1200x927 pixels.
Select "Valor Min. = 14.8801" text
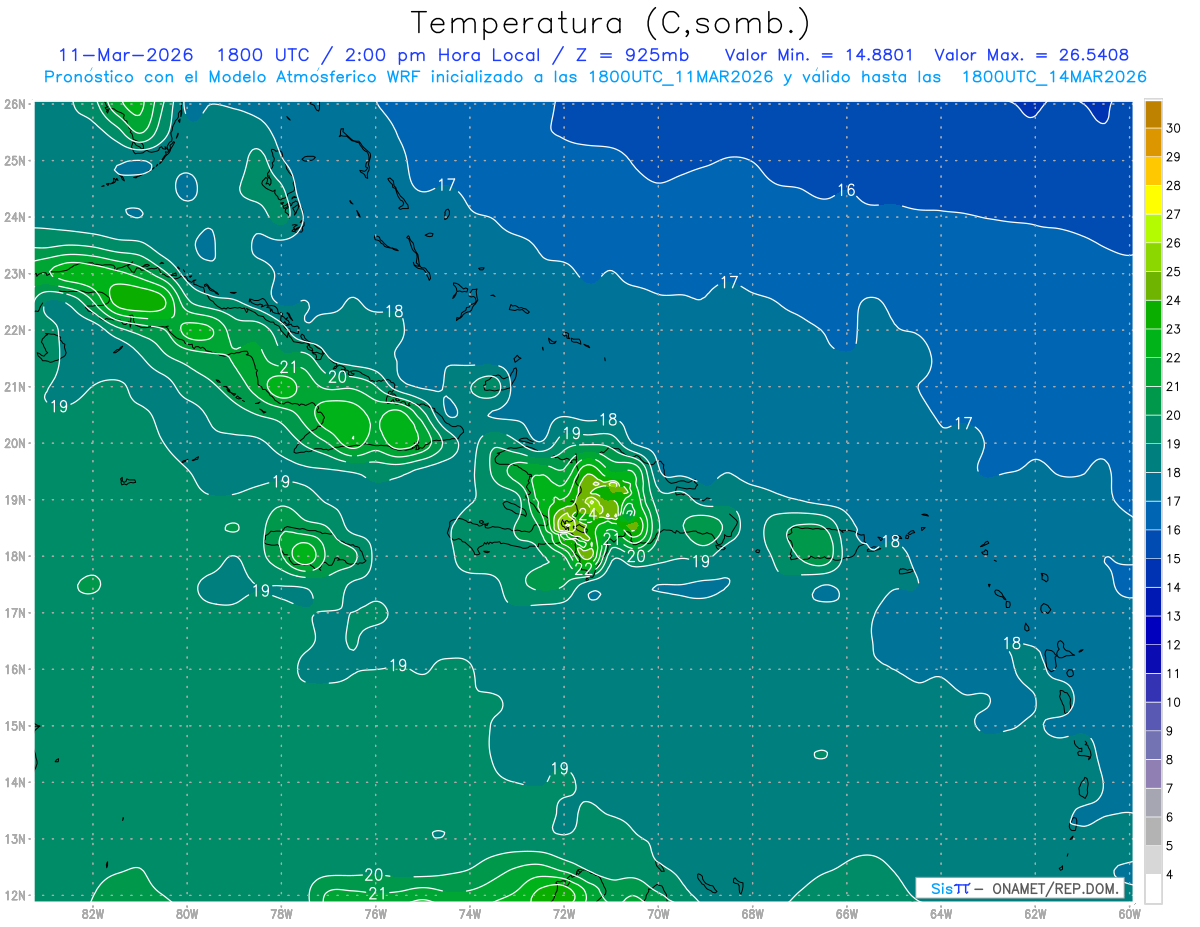pyautogui.click(x=817, y=55)
